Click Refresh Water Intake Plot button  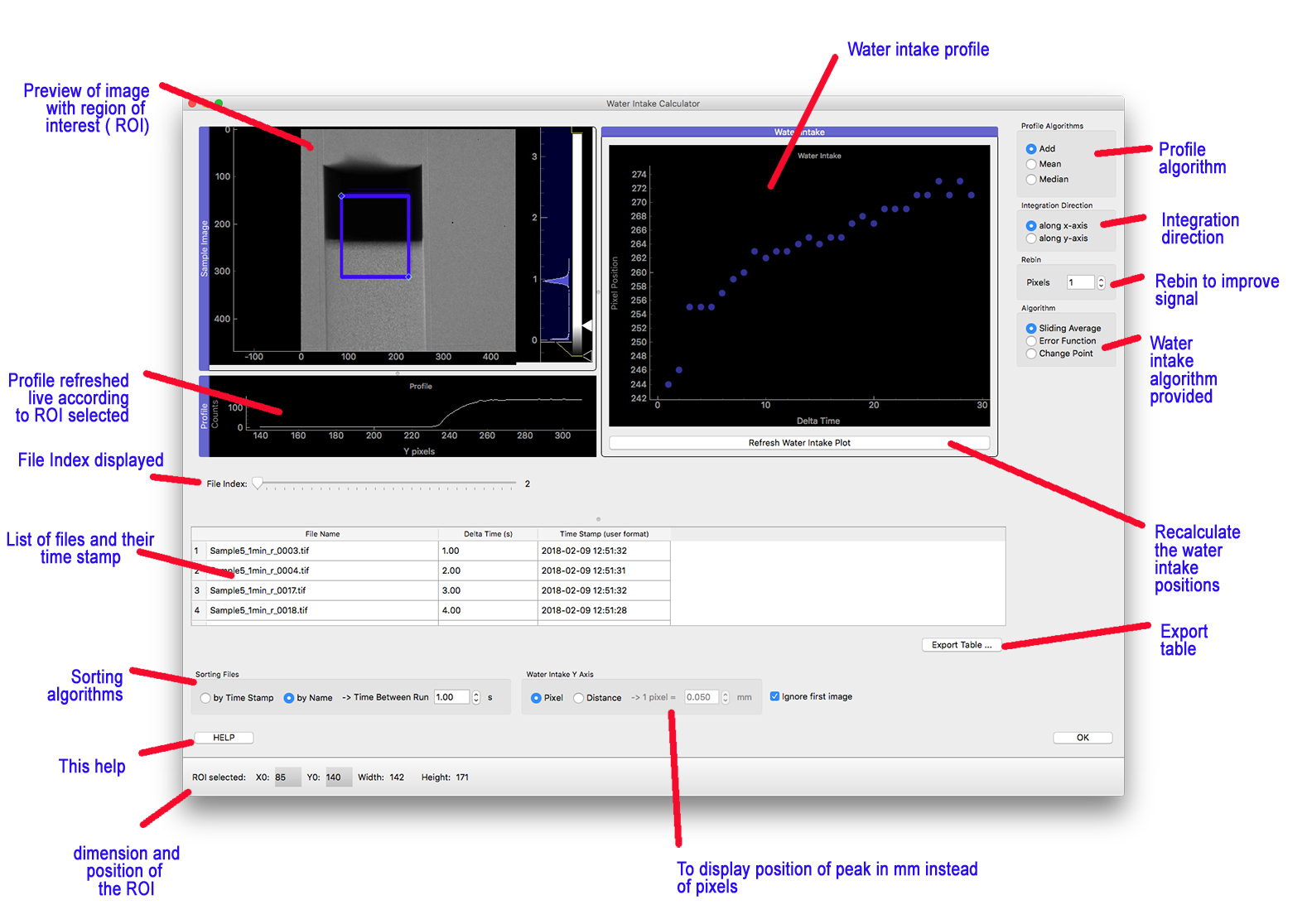798,443
